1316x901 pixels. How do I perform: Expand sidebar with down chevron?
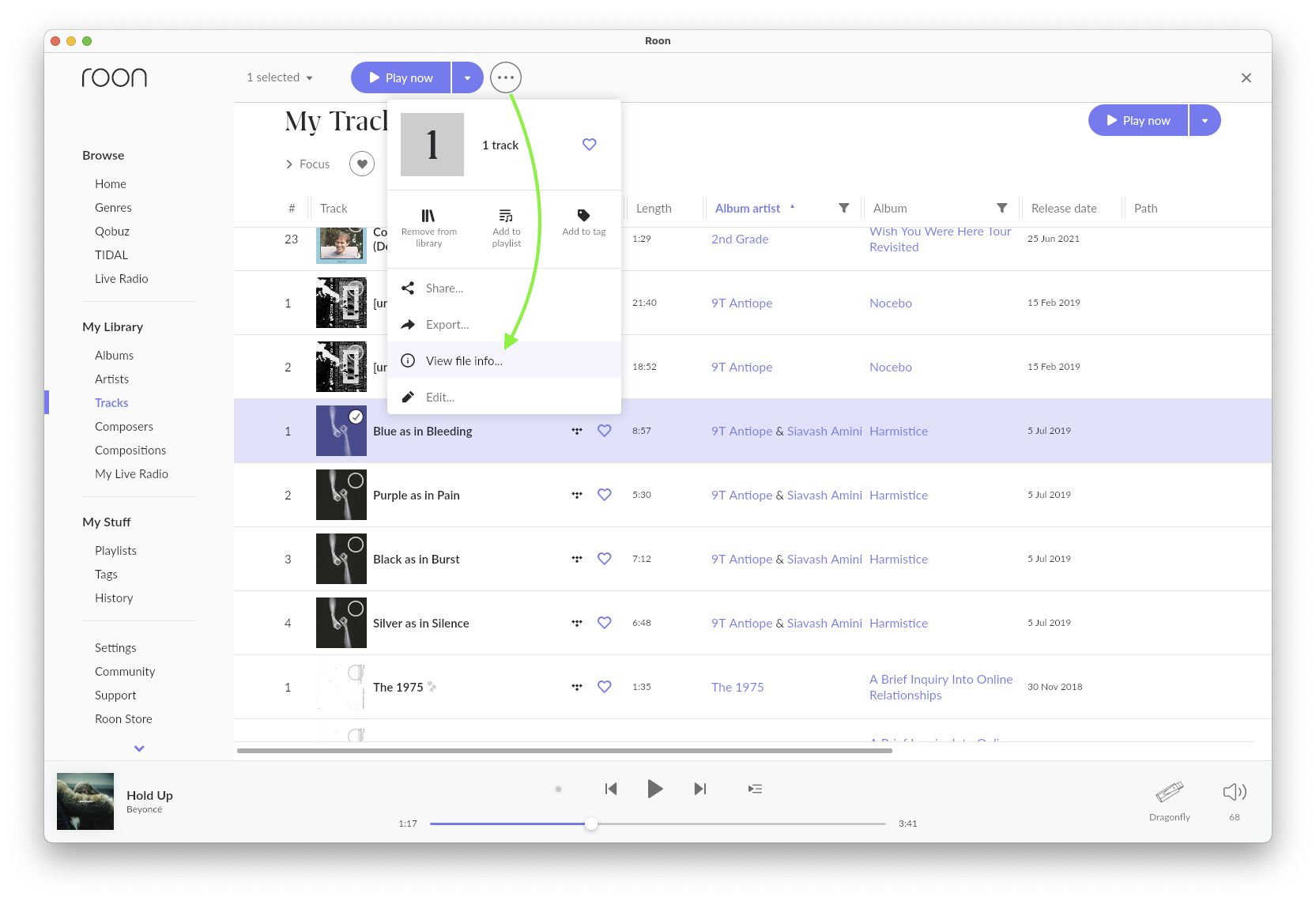click(139, 748)
